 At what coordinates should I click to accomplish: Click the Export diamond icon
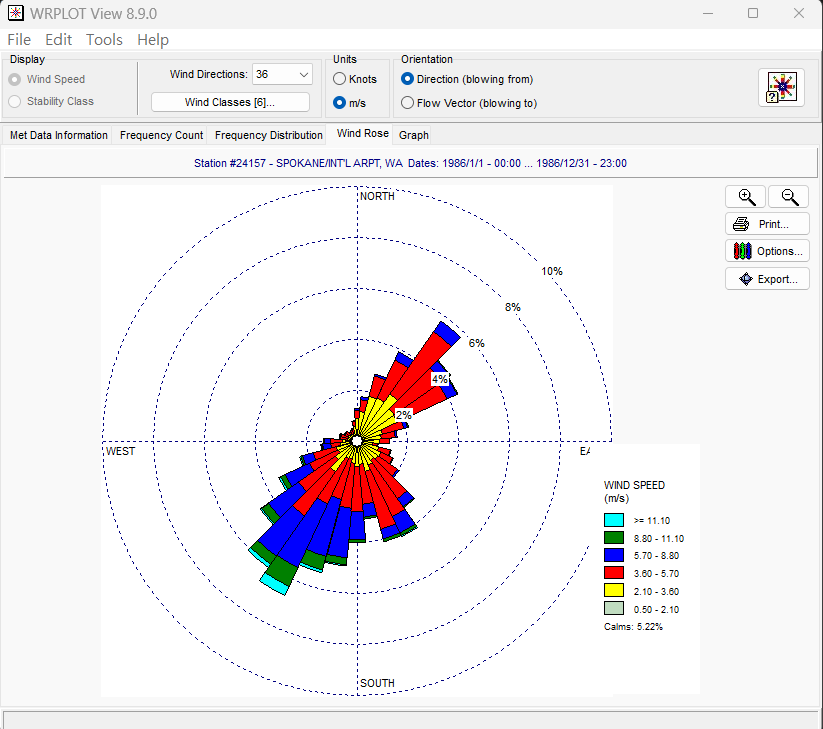[745, 279]
